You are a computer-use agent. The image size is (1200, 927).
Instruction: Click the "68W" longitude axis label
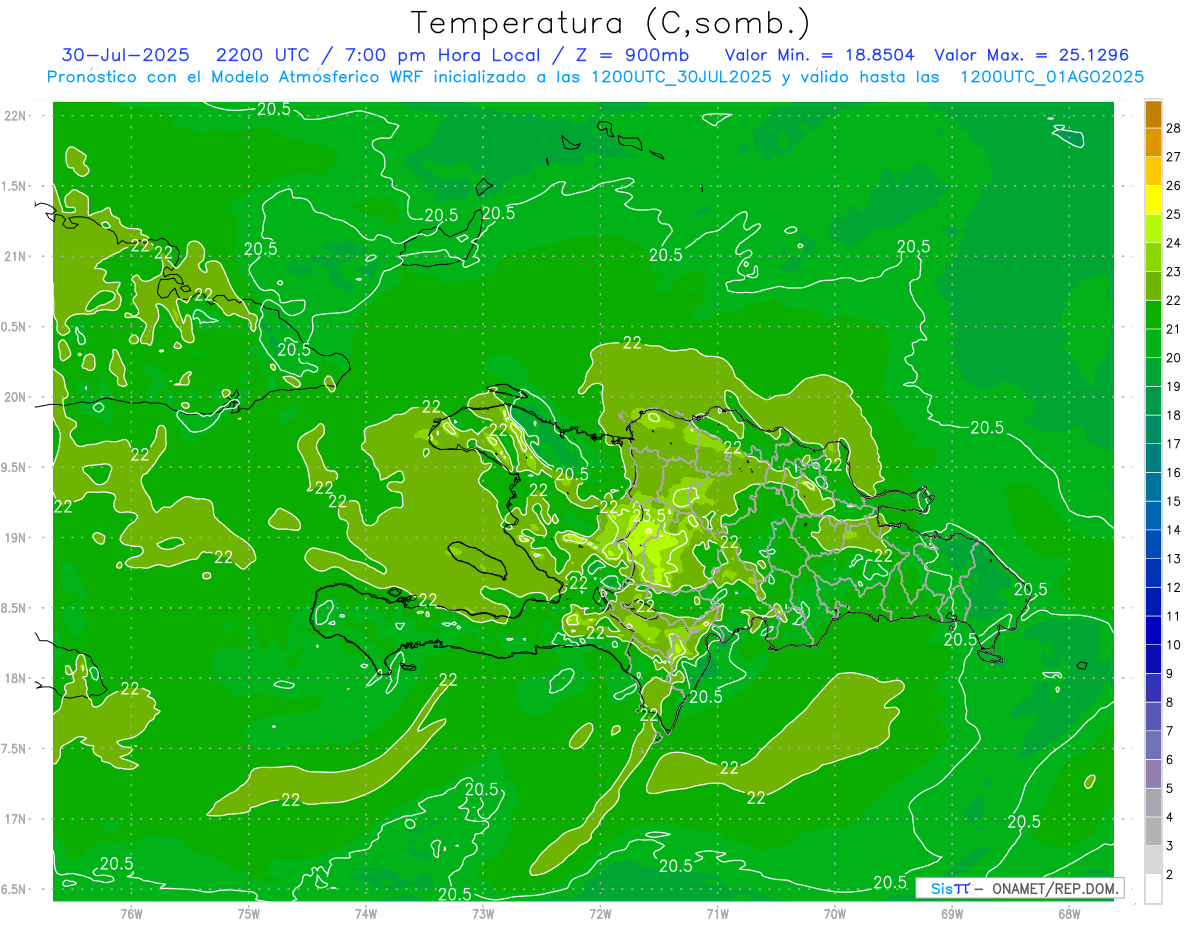[x=1069, y=914]
